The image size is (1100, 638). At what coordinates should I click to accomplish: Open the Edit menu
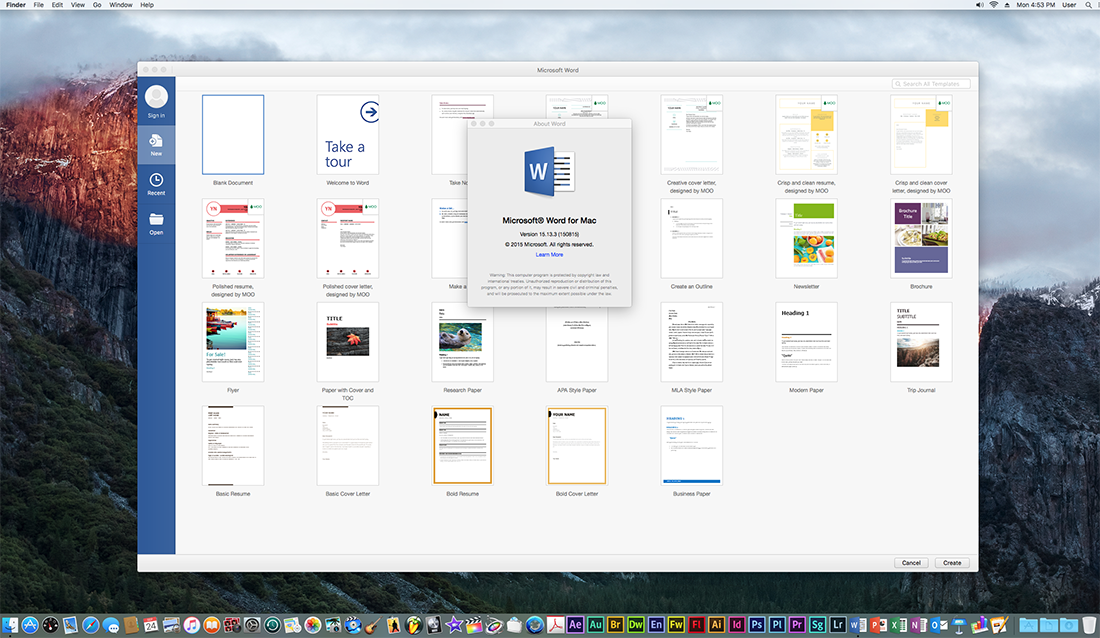pyautogui.click(x=58, y=5)
